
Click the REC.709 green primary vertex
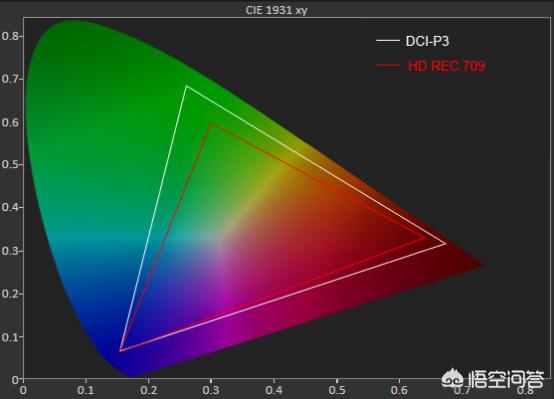(211, 123)
